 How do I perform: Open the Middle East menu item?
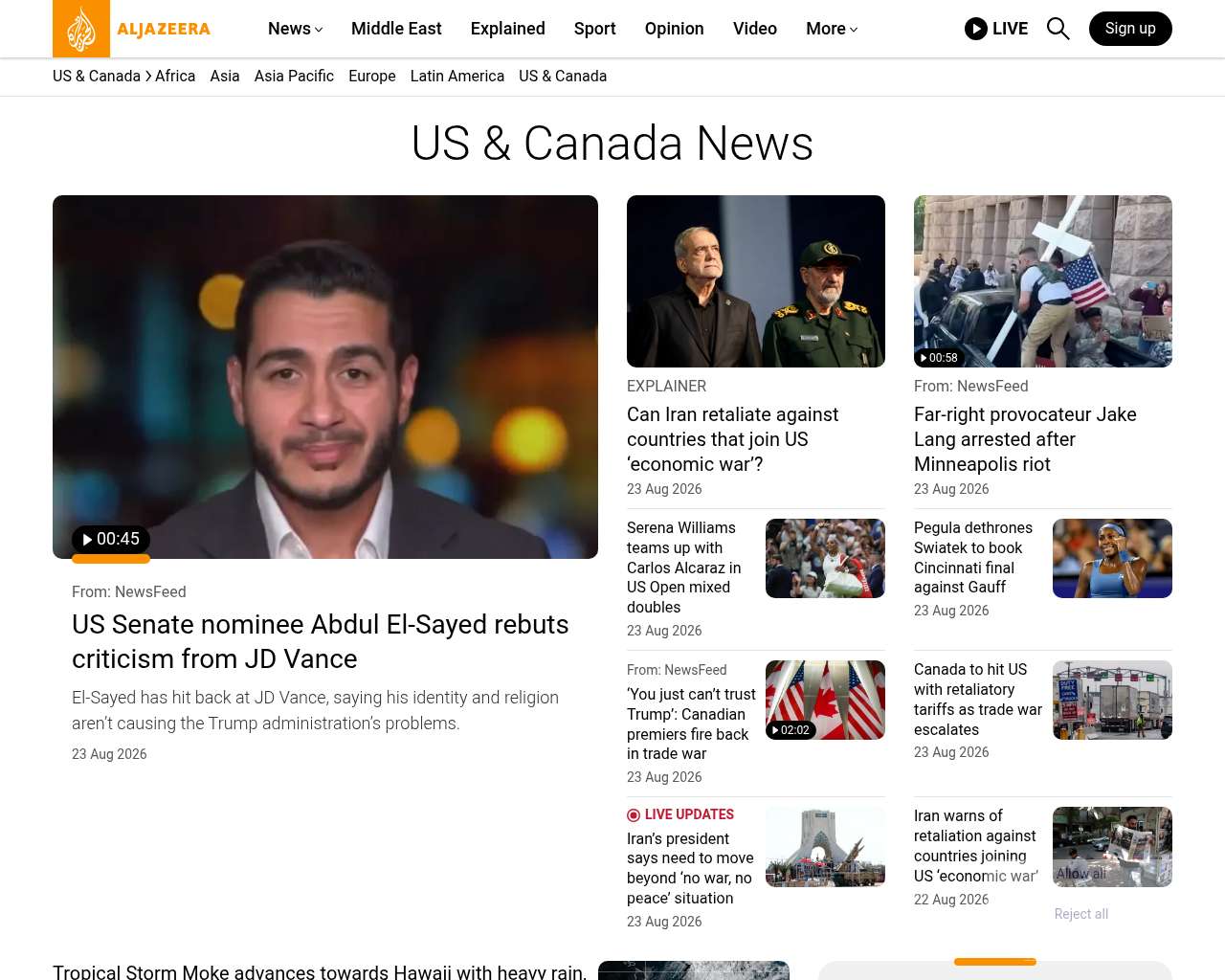point(396,29)
